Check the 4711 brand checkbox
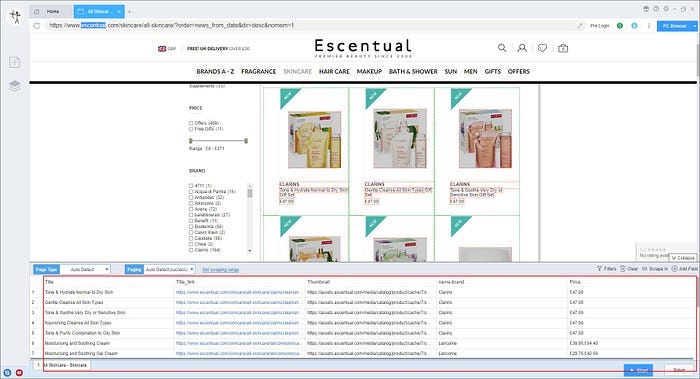The image size is (700, 379). pyautogui.click(x=191, y=186)
